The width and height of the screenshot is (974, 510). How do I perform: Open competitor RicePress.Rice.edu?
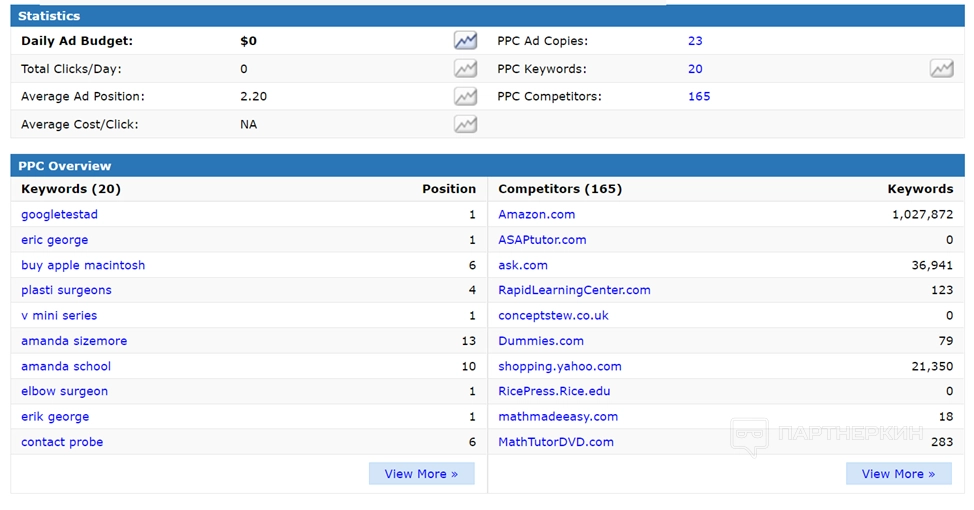(554, 391)
